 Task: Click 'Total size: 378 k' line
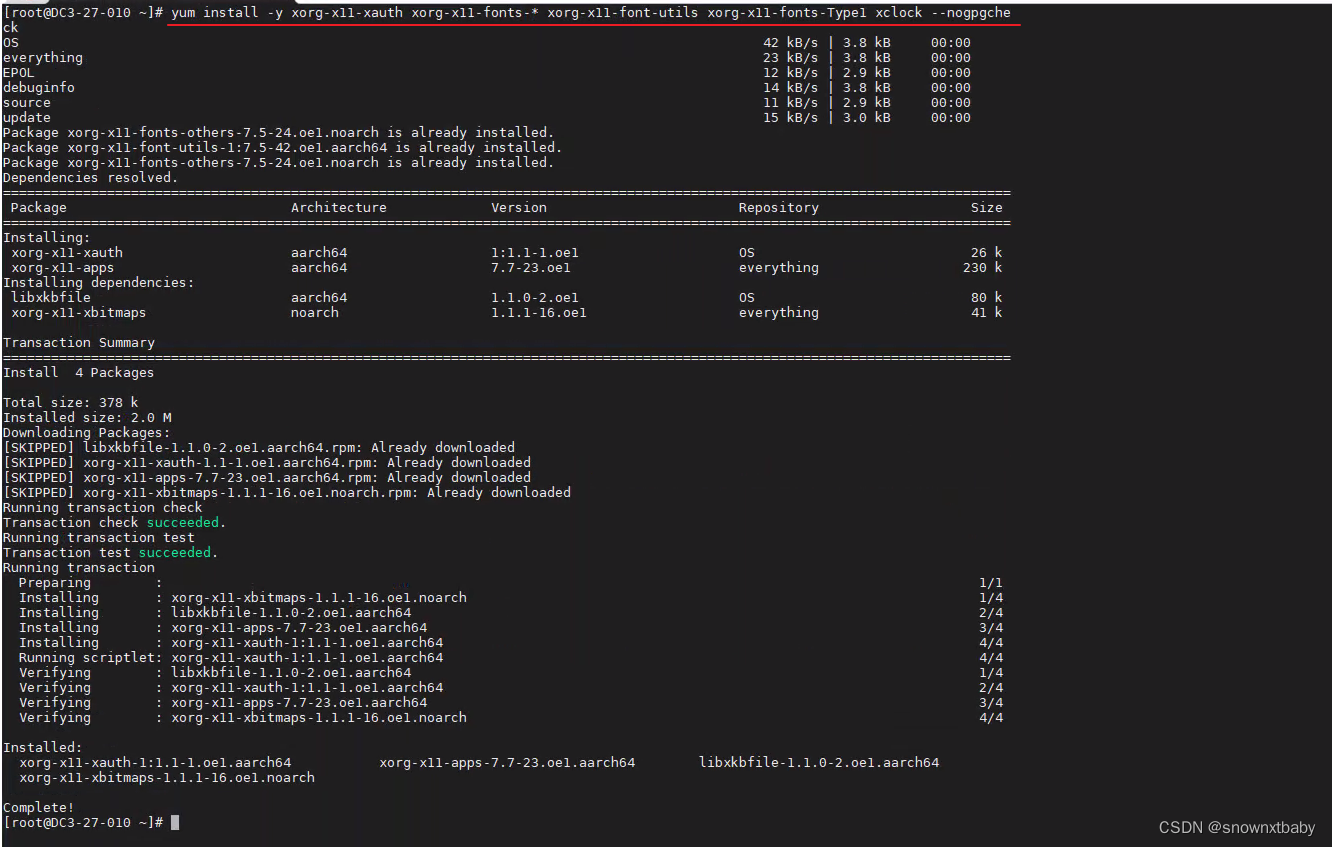tap(71, 403)
